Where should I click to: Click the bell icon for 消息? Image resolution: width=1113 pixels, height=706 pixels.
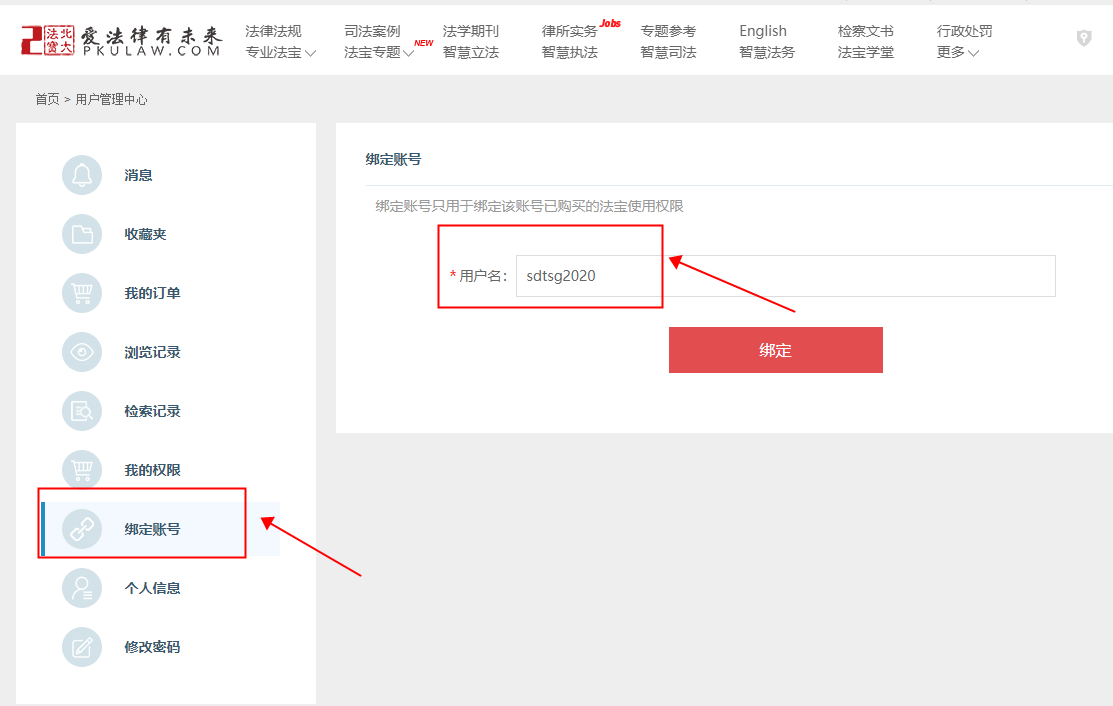click(x=82, y=175)
